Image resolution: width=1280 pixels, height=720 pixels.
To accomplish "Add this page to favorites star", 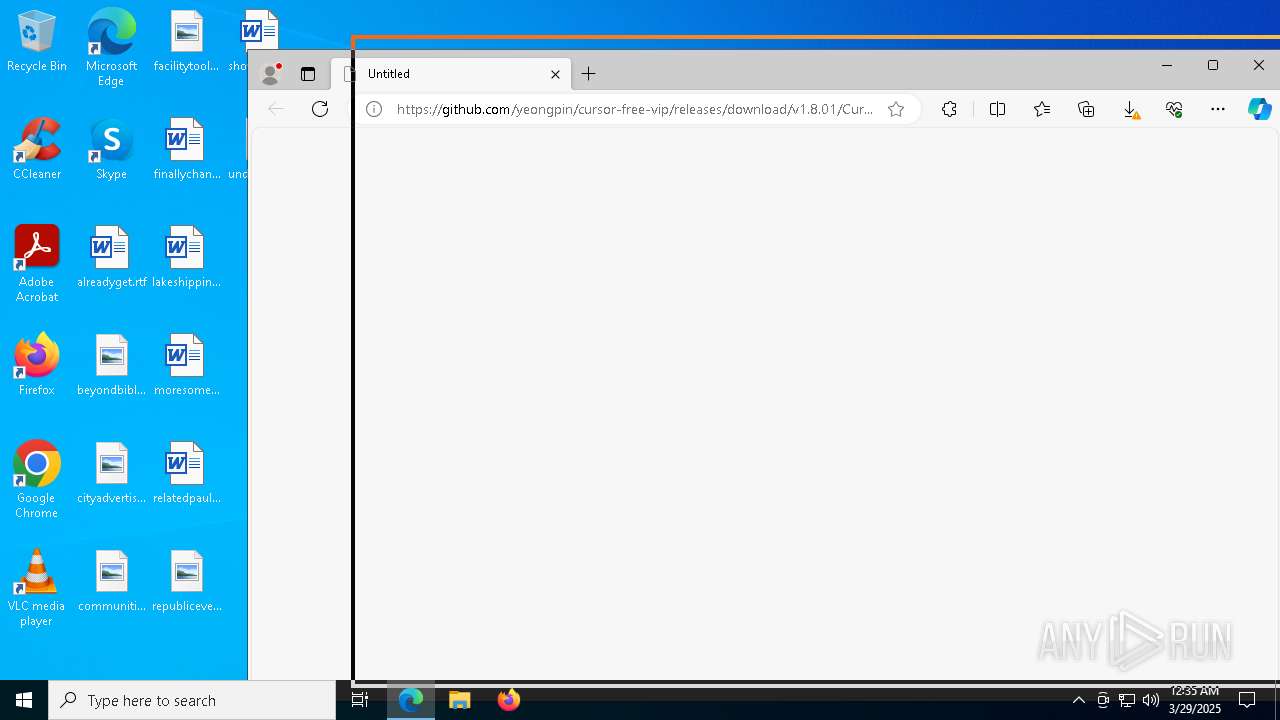I will (x=896, y=109).
